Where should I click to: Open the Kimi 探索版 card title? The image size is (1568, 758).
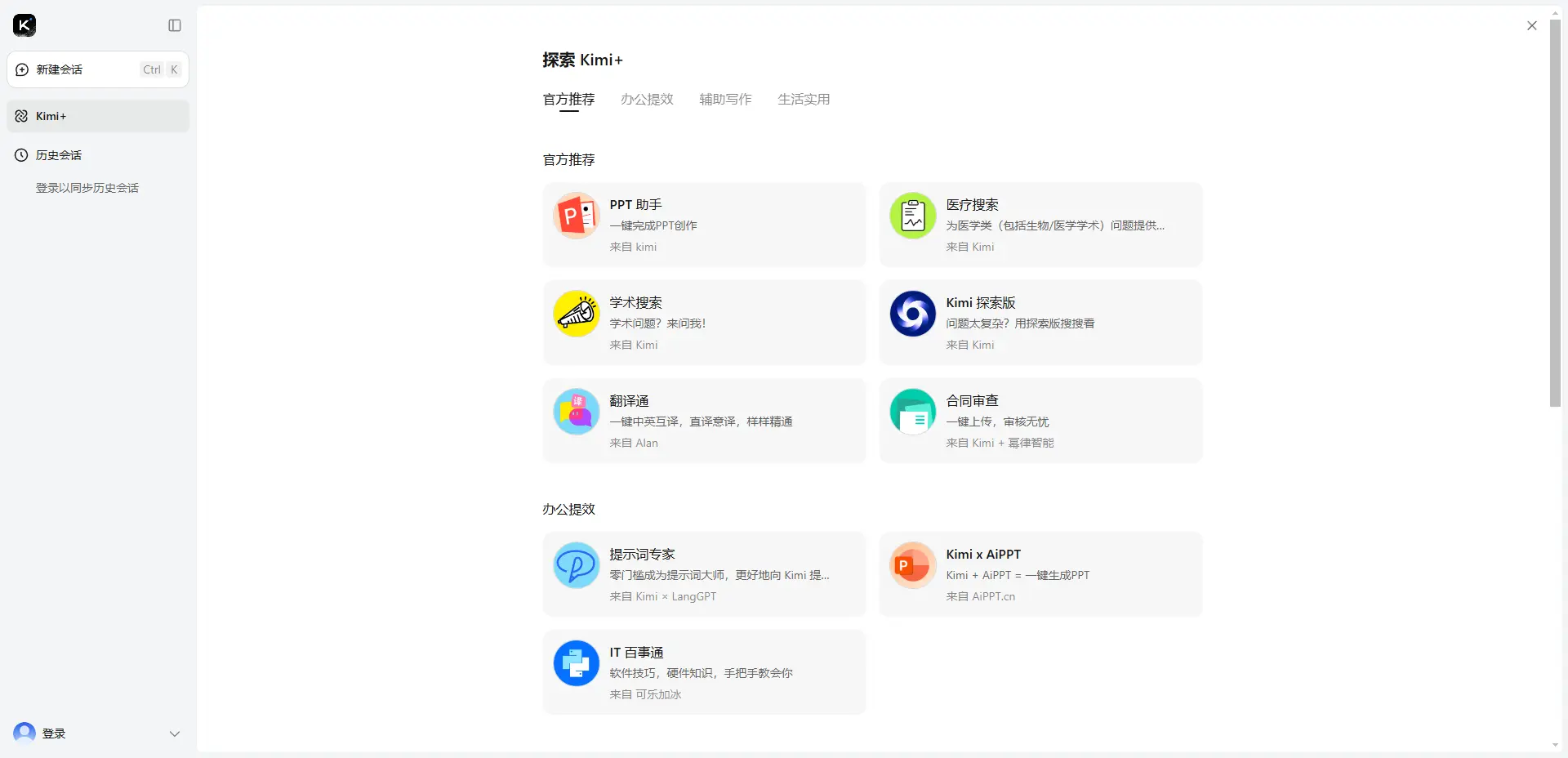click(x=981, y=303)
